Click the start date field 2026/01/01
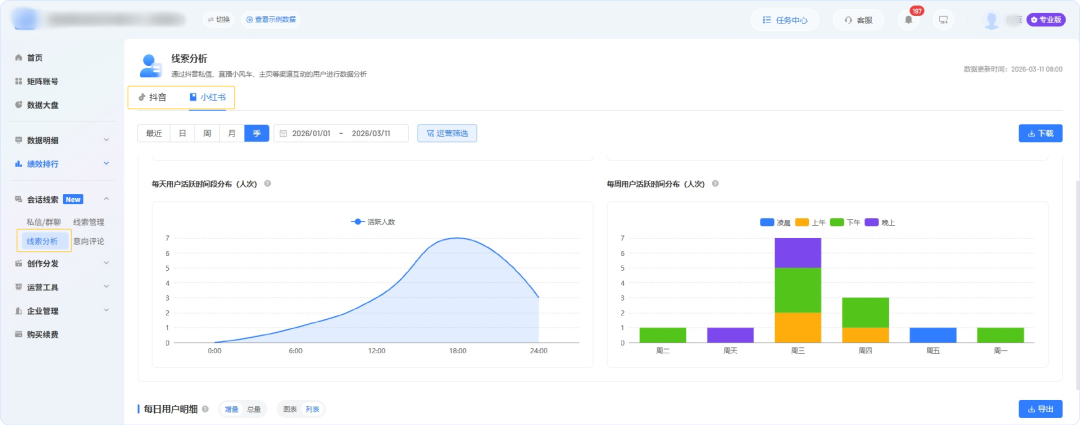1080x425 pixels. tap(311, 133)
